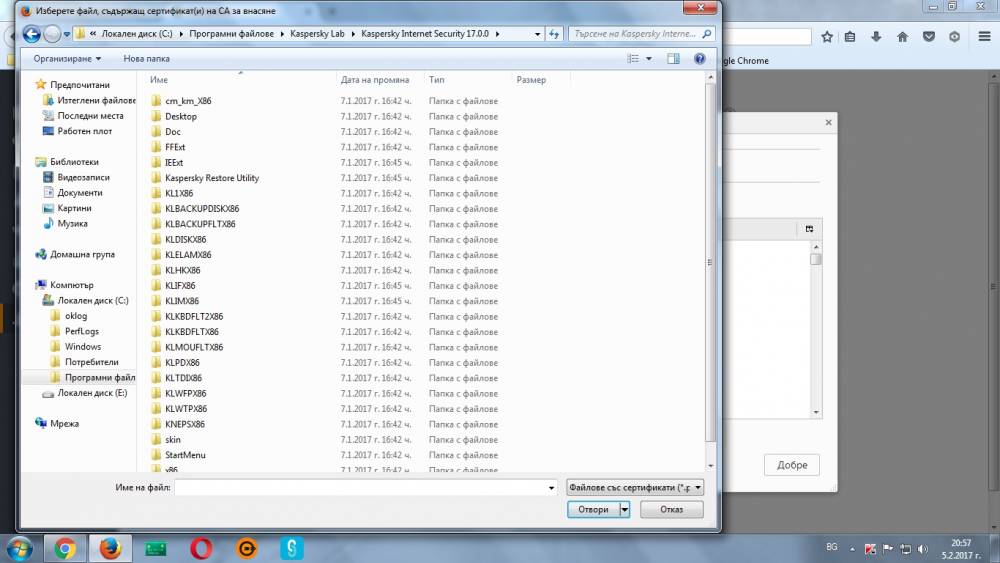
Task: Select Предпочитани in the navigation pane
Action: click(80, 85)
